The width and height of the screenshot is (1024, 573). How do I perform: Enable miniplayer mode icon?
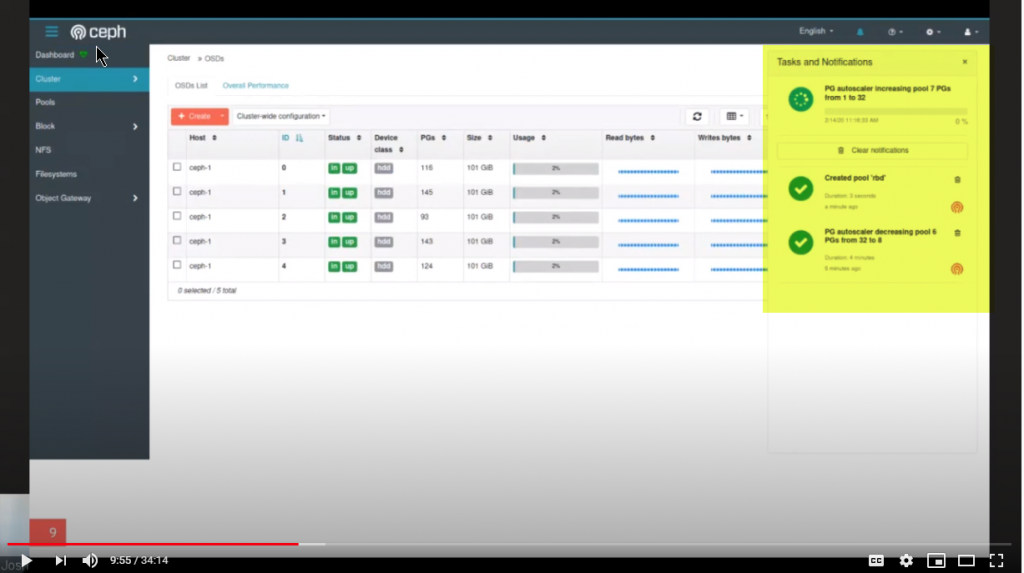936,560
